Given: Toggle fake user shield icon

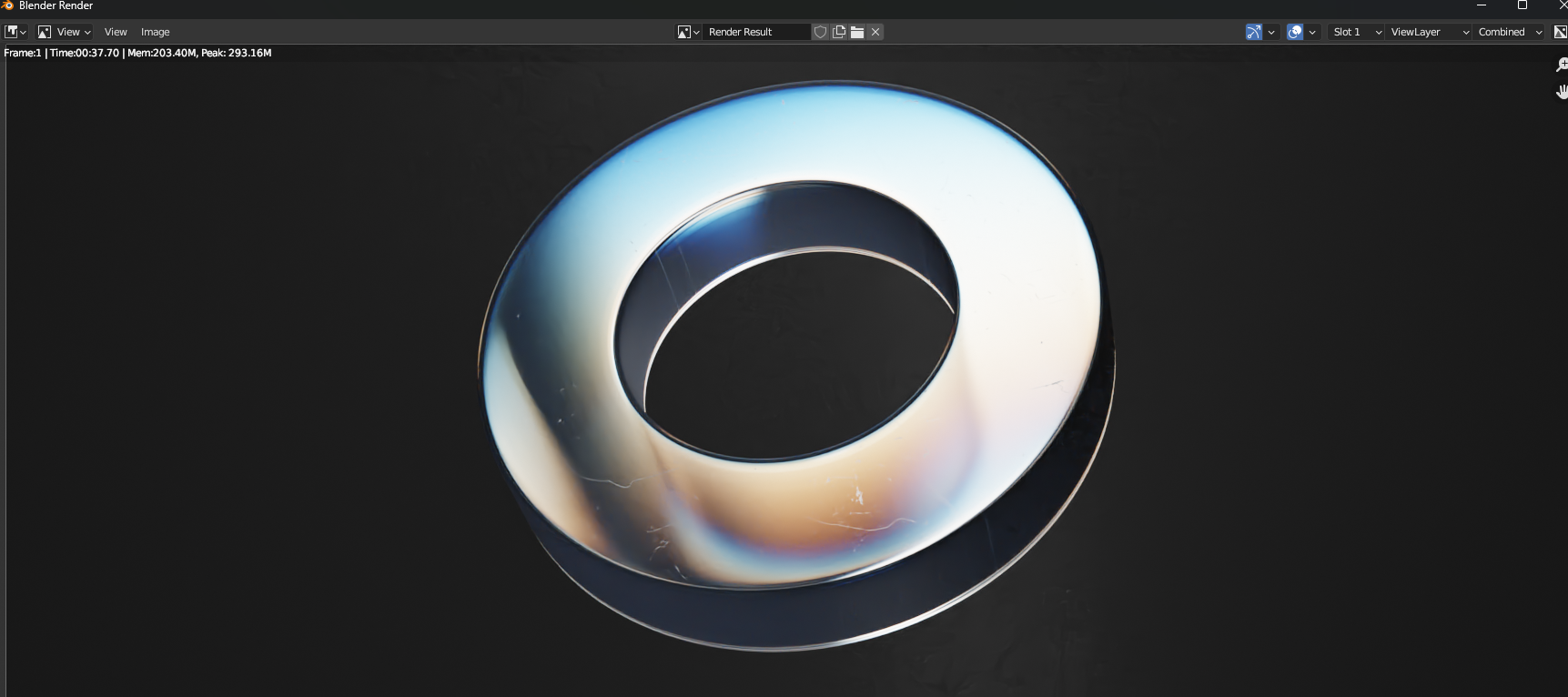Looking at the screenshot, I should 820,32.
